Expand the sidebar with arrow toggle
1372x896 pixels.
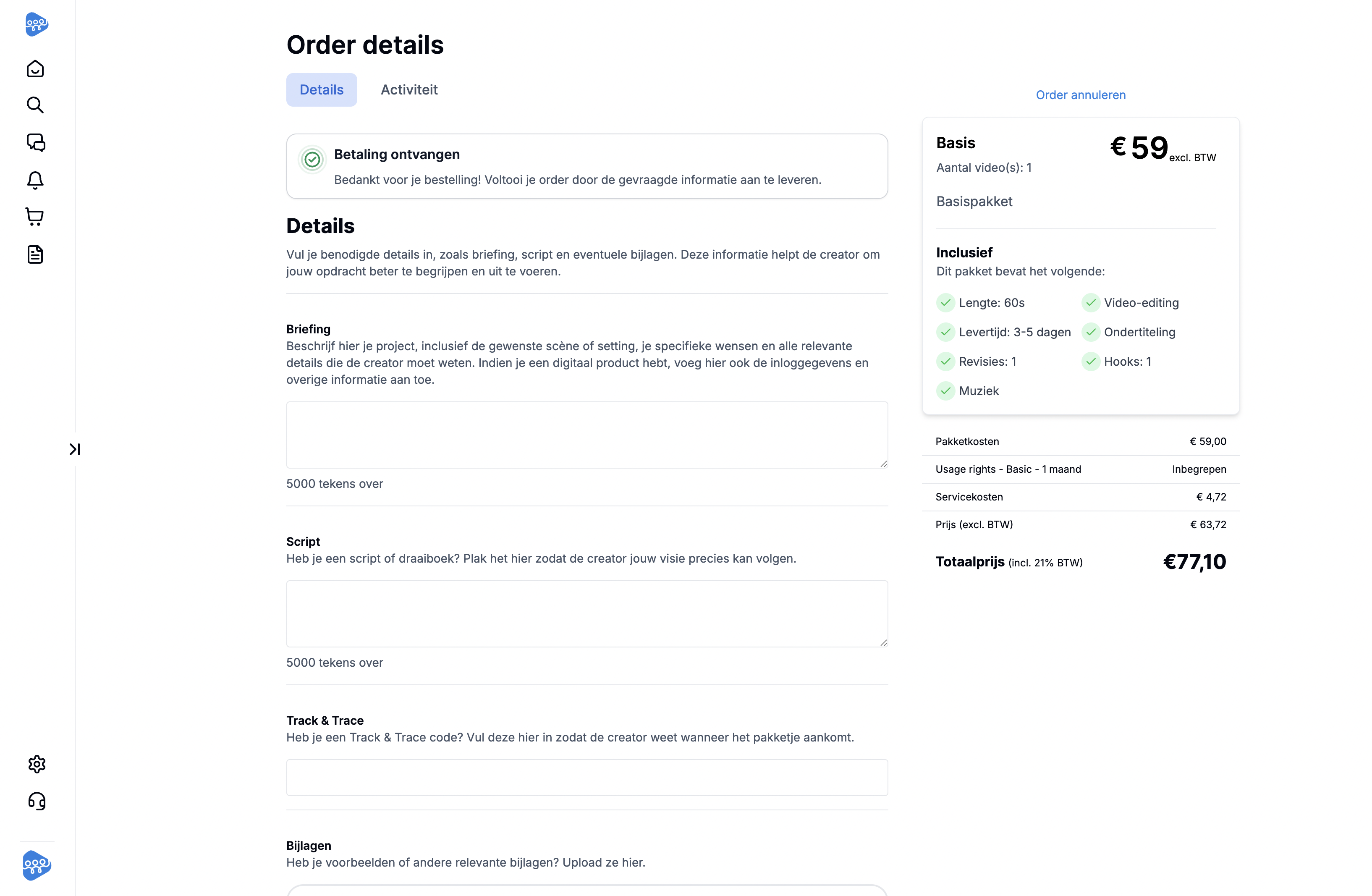coord(75,449)
